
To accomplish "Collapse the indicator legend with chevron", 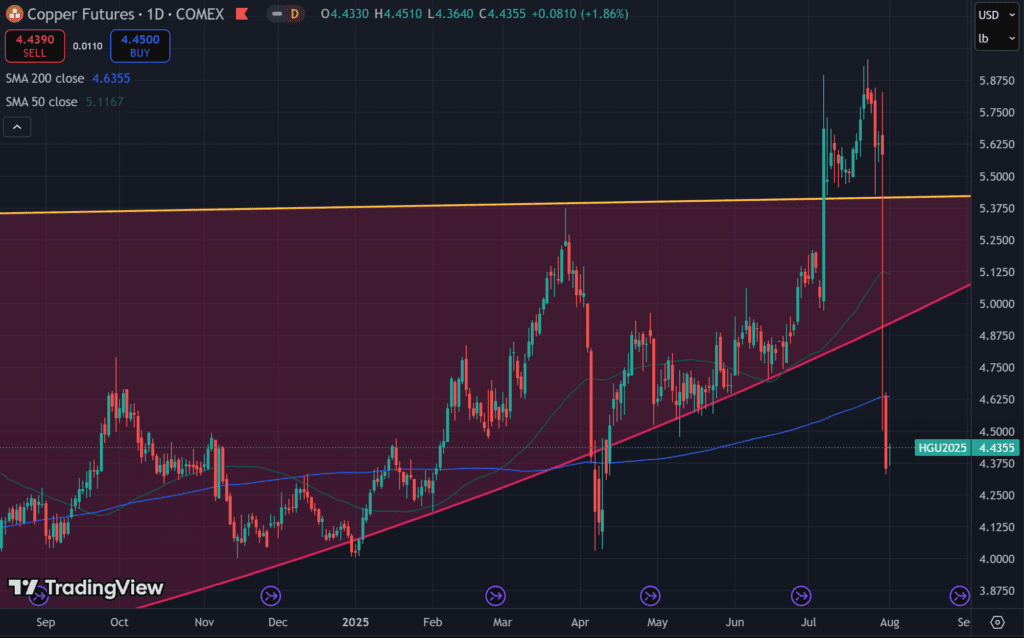I will (17, 127).
